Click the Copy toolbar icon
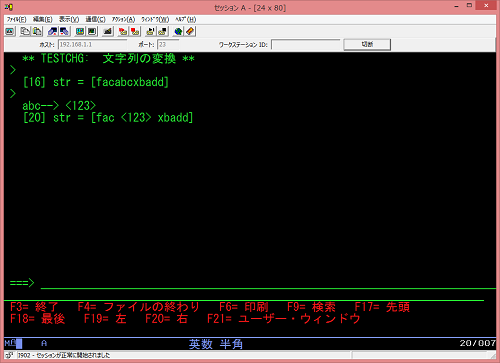500x363 pixels. (x=25, y=32)
